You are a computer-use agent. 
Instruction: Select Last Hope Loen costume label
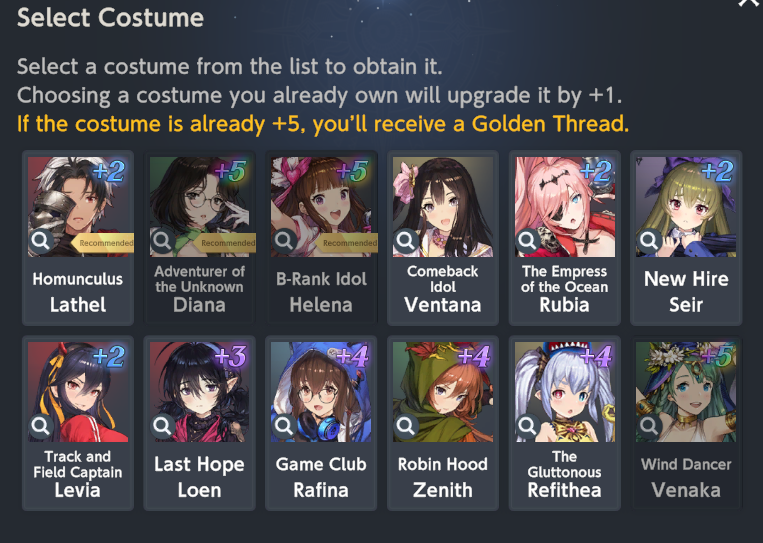pyautogui.click(x=200, y=477)
